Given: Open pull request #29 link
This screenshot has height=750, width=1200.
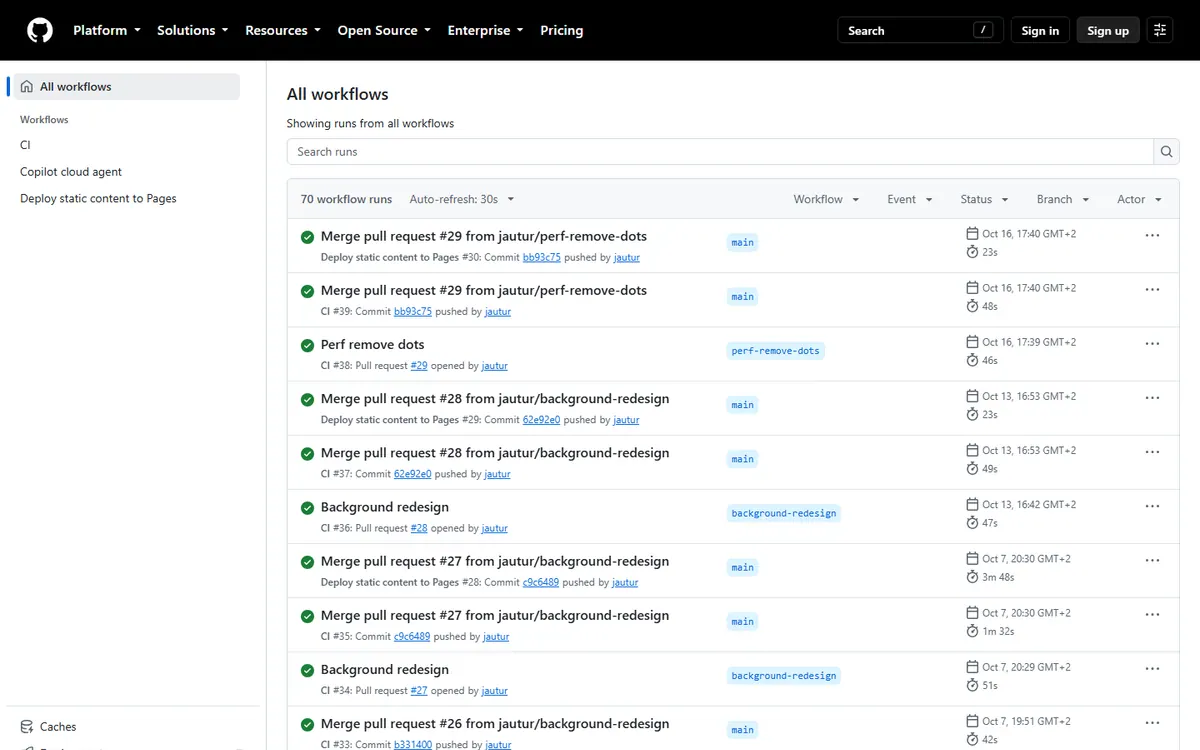Looking at the screenshot, I should 419,366.
